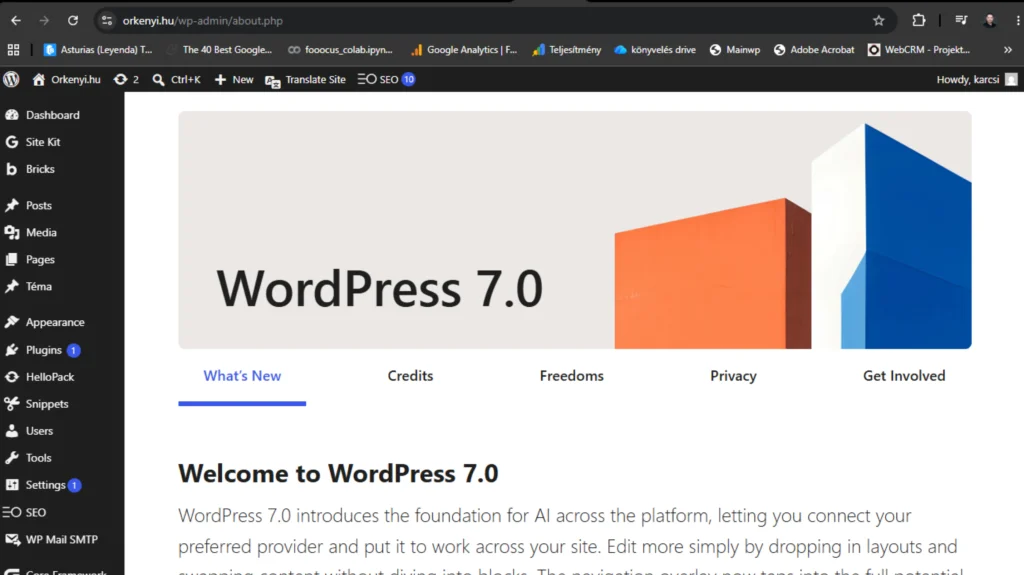This screenshot has height=575, width=1024.
Task: Open WP Mail SMTP in sidebar
Action: pos(62,539)
